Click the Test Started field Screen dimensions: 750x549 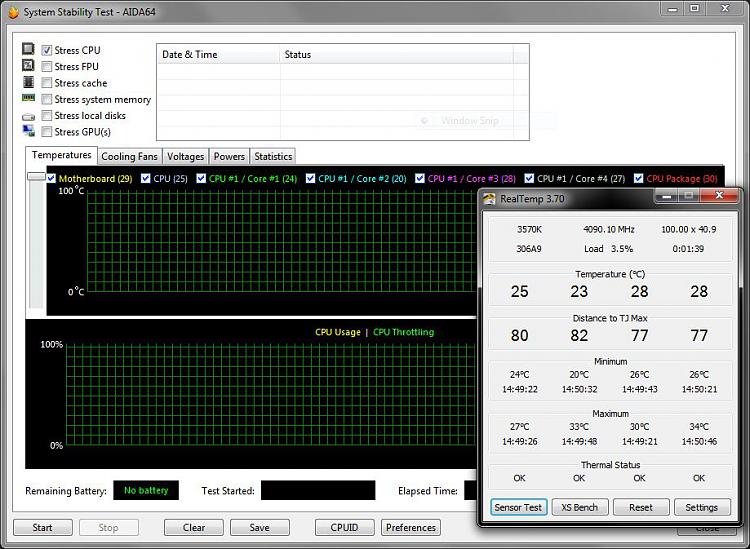[318, 490]
